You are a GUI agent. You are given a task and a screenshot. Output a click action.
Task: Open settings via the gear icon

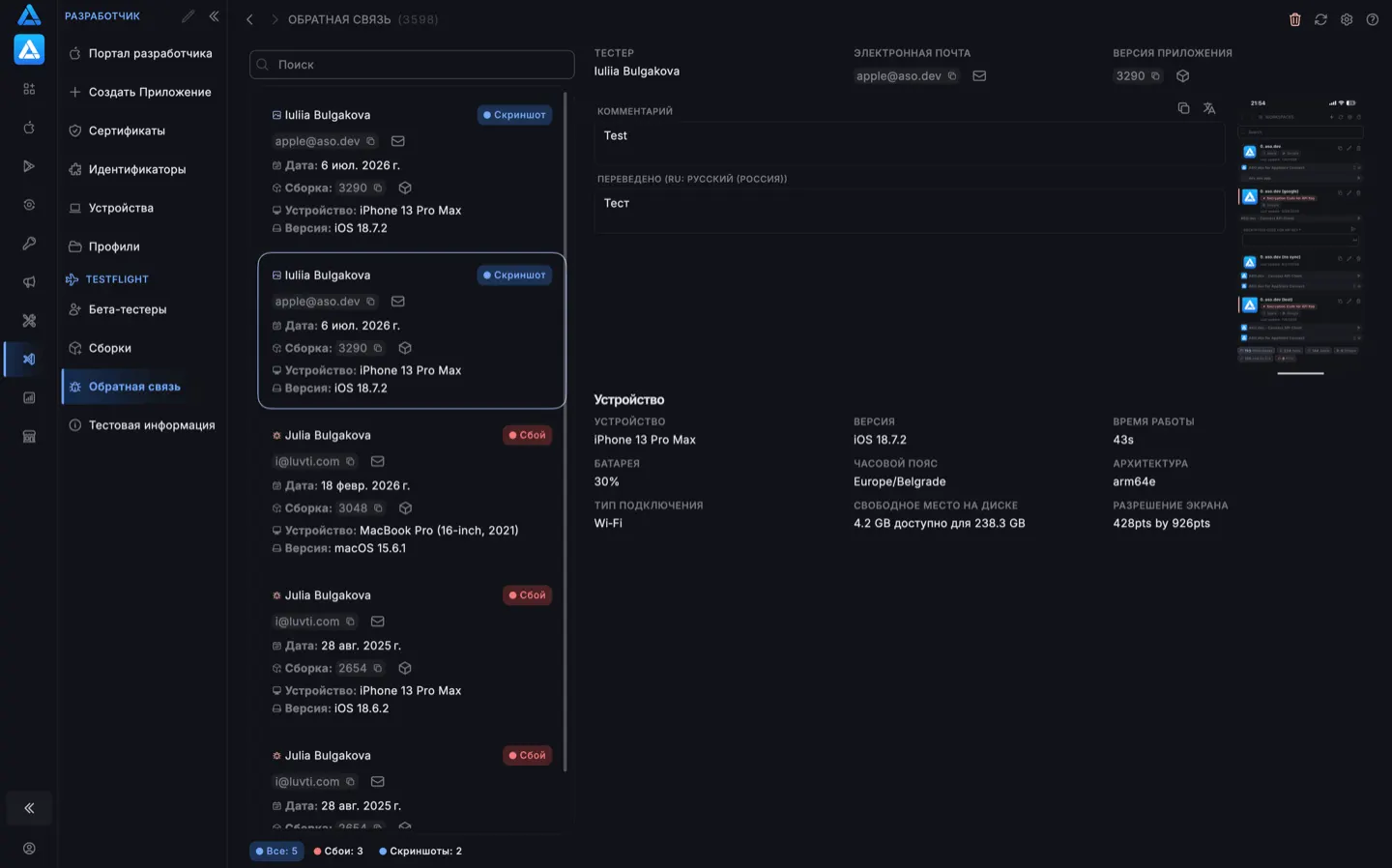click(x=1347, y=19)
